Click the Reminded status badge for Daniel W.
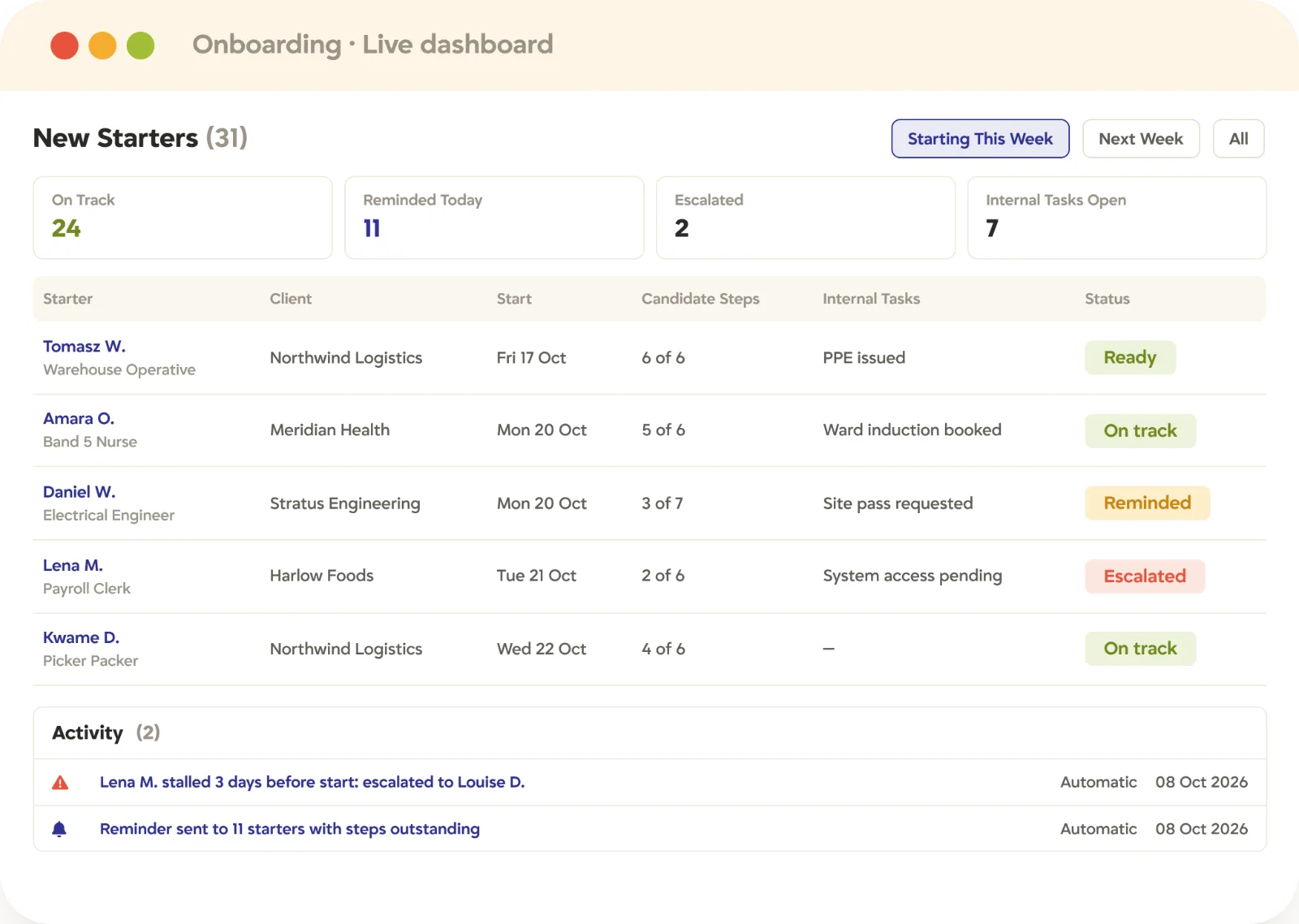 click(x=1147, y=503)
